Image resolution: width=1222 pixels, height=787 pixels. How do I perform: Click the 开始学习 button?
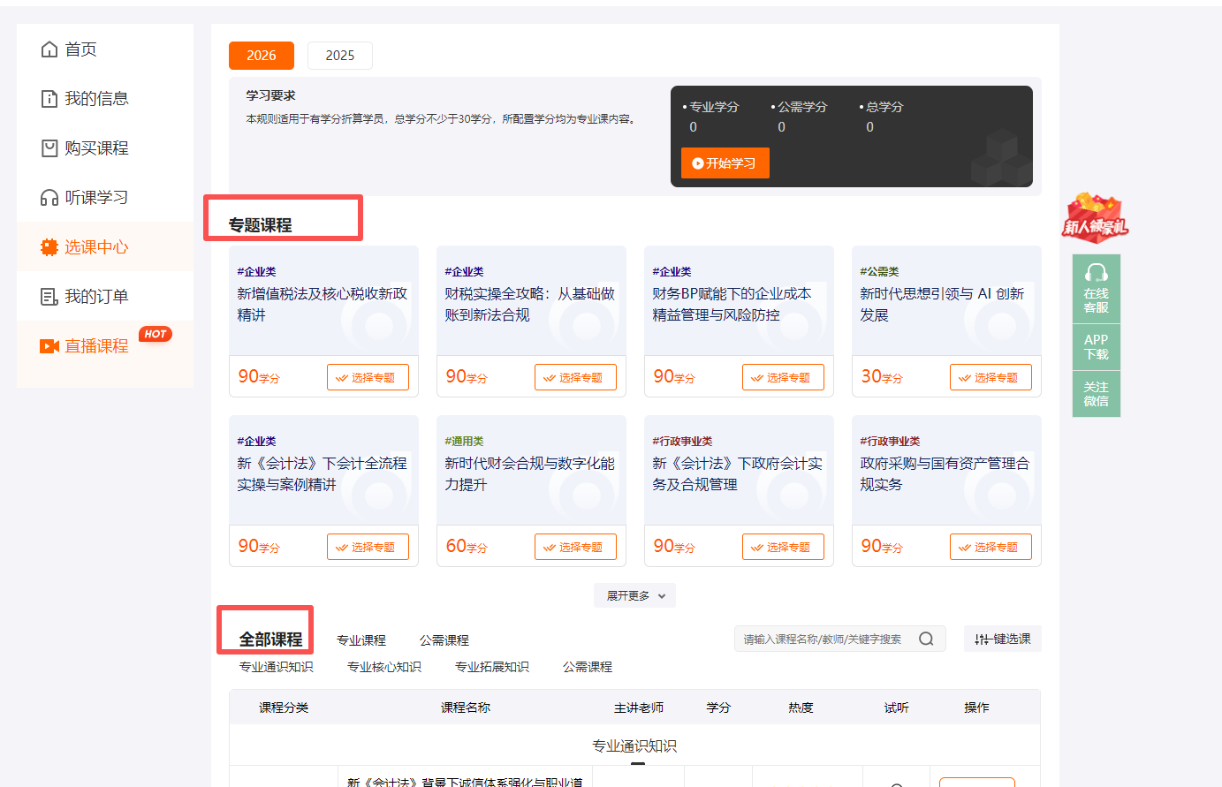(725, 163)
